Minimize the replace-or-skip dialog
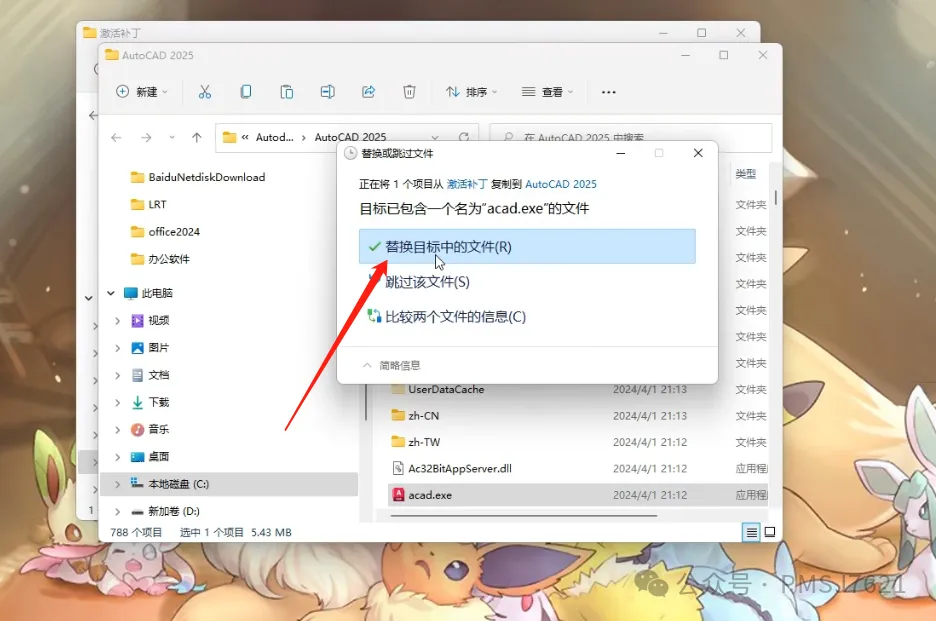The width and height of the screenshot is (936, 621). tap(621, 153)
